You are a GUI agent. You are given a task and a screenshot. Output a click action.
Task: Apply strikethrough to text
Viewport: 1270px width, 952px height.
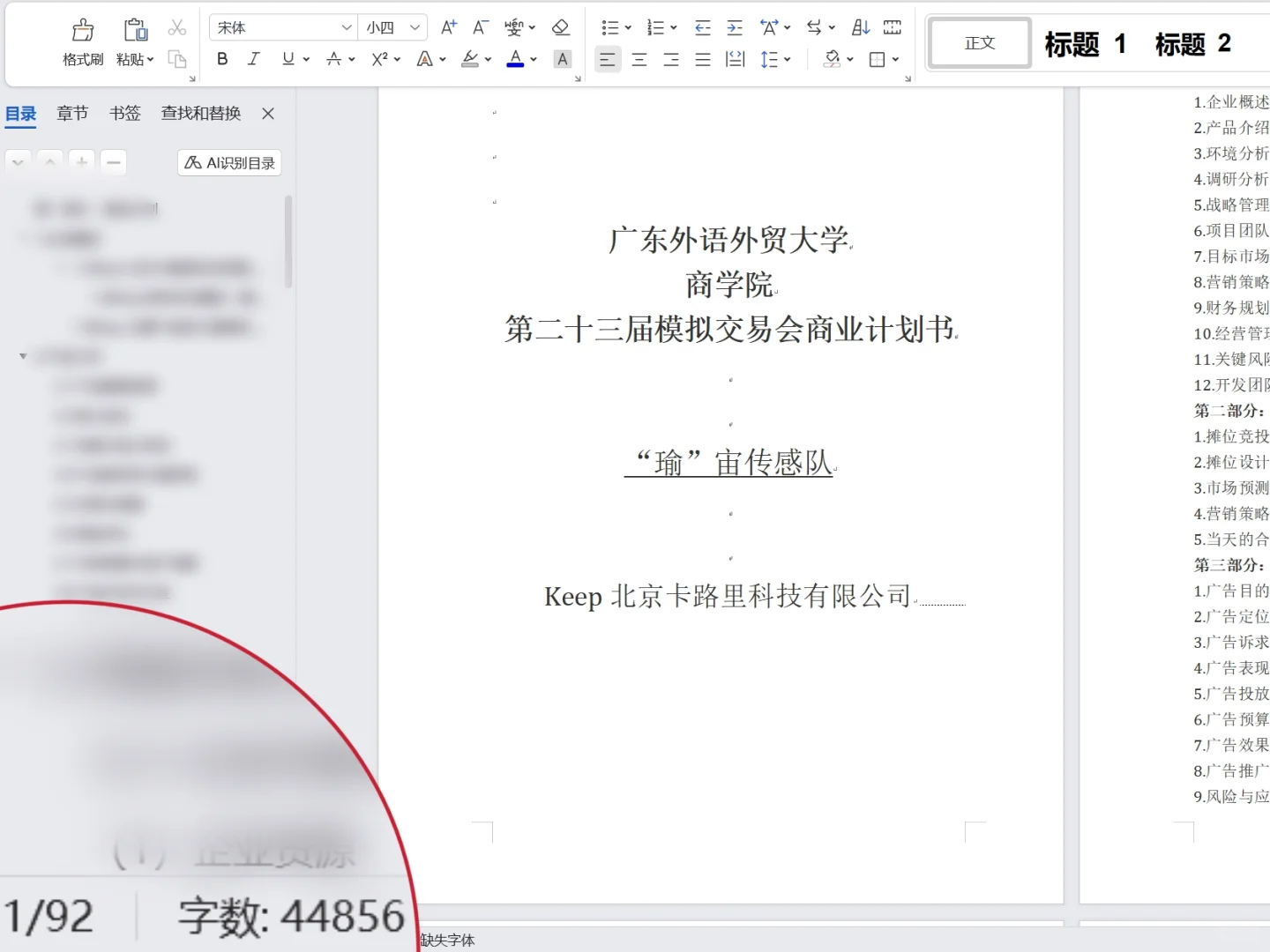pos(334,59)
